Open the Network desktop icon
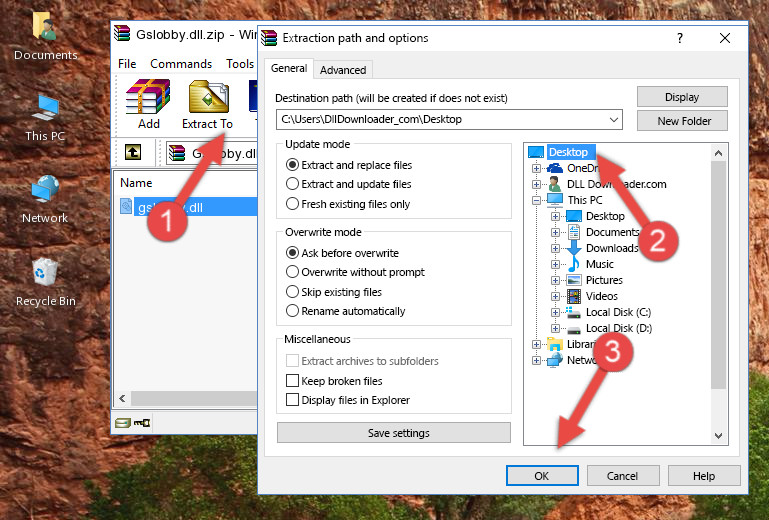The width and height of the screenshot is (769, 520). [45, 189]
